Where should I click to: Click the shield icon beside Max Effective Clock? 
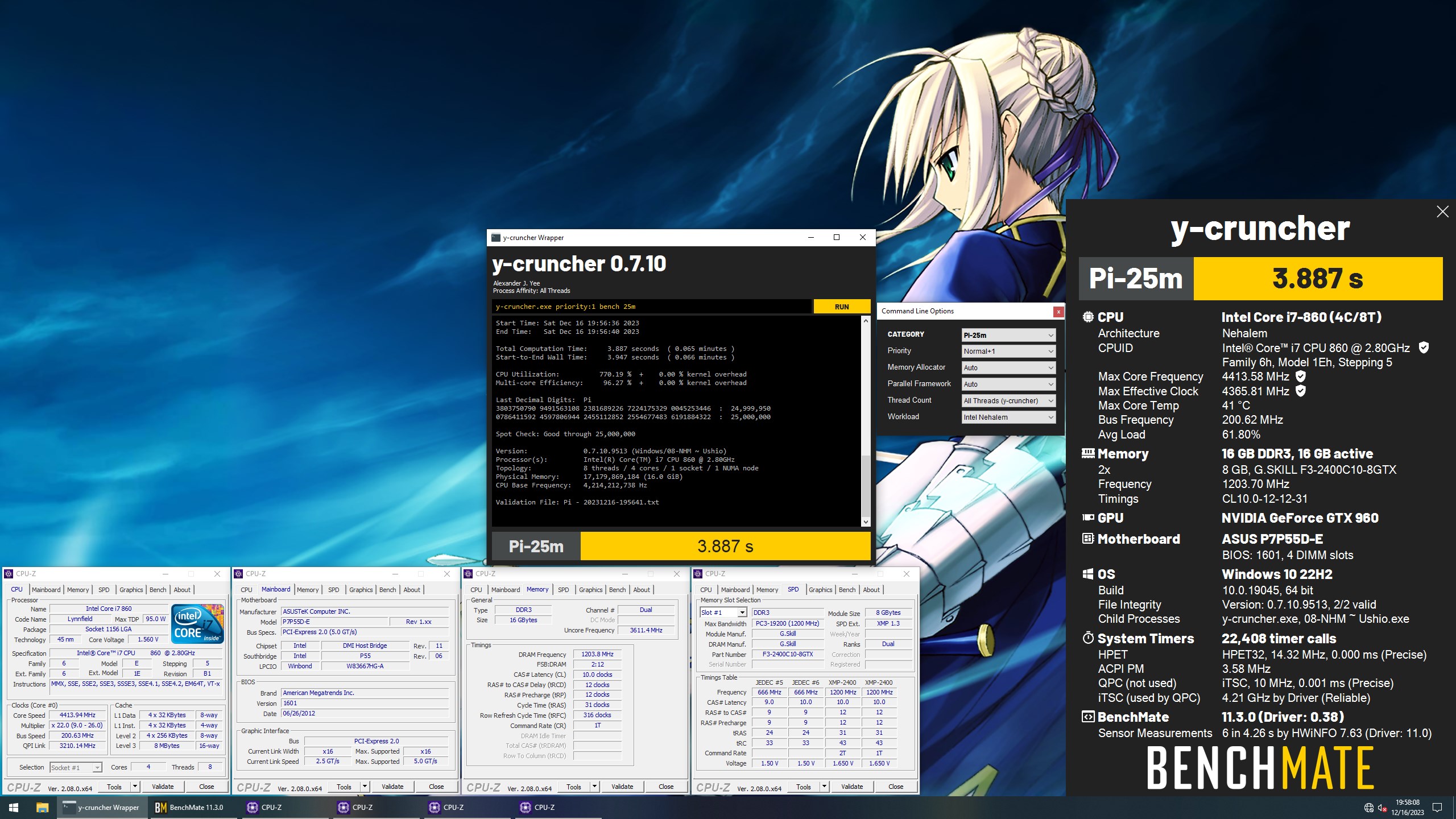tap(1301, 391)
